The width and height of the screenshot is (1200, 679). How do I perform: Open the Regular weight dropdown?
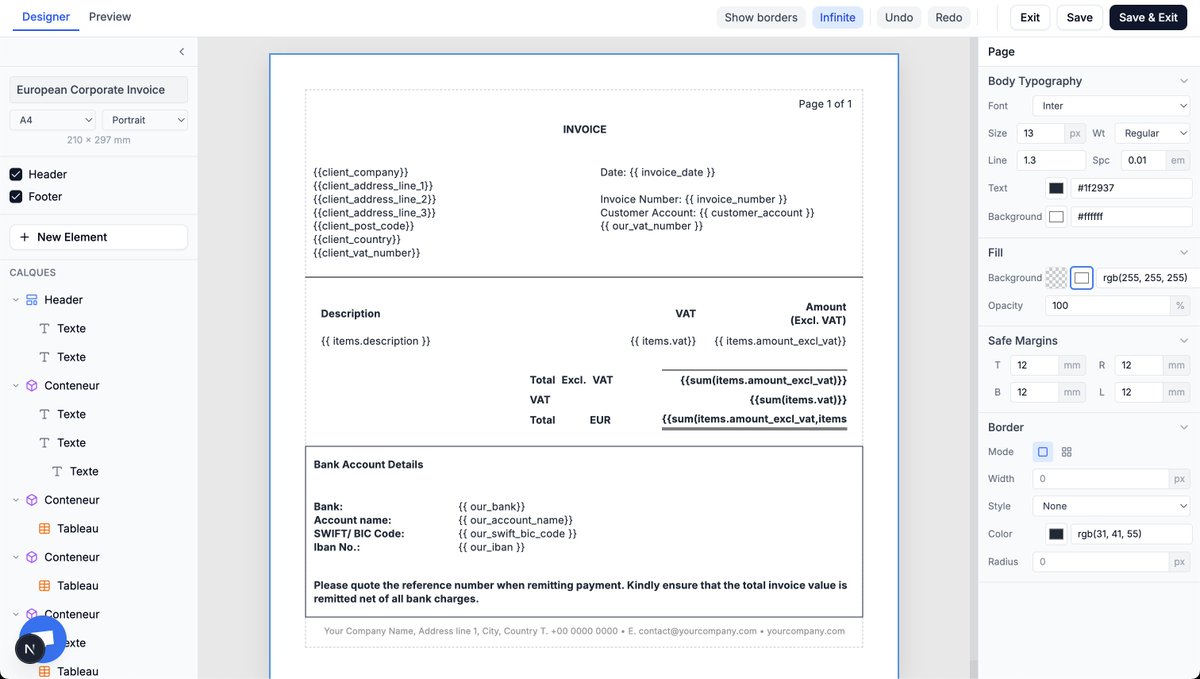coord(1154,133)
